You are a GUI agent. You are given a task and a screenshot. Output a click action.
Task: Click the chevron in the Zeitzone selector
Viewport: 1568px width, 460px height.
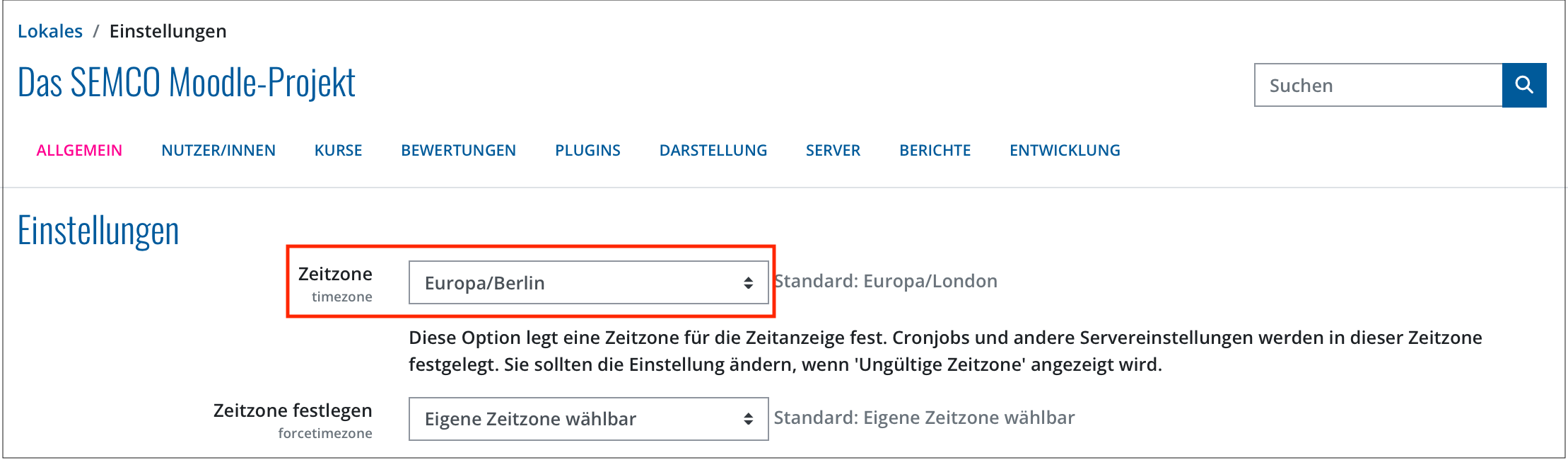747,282
